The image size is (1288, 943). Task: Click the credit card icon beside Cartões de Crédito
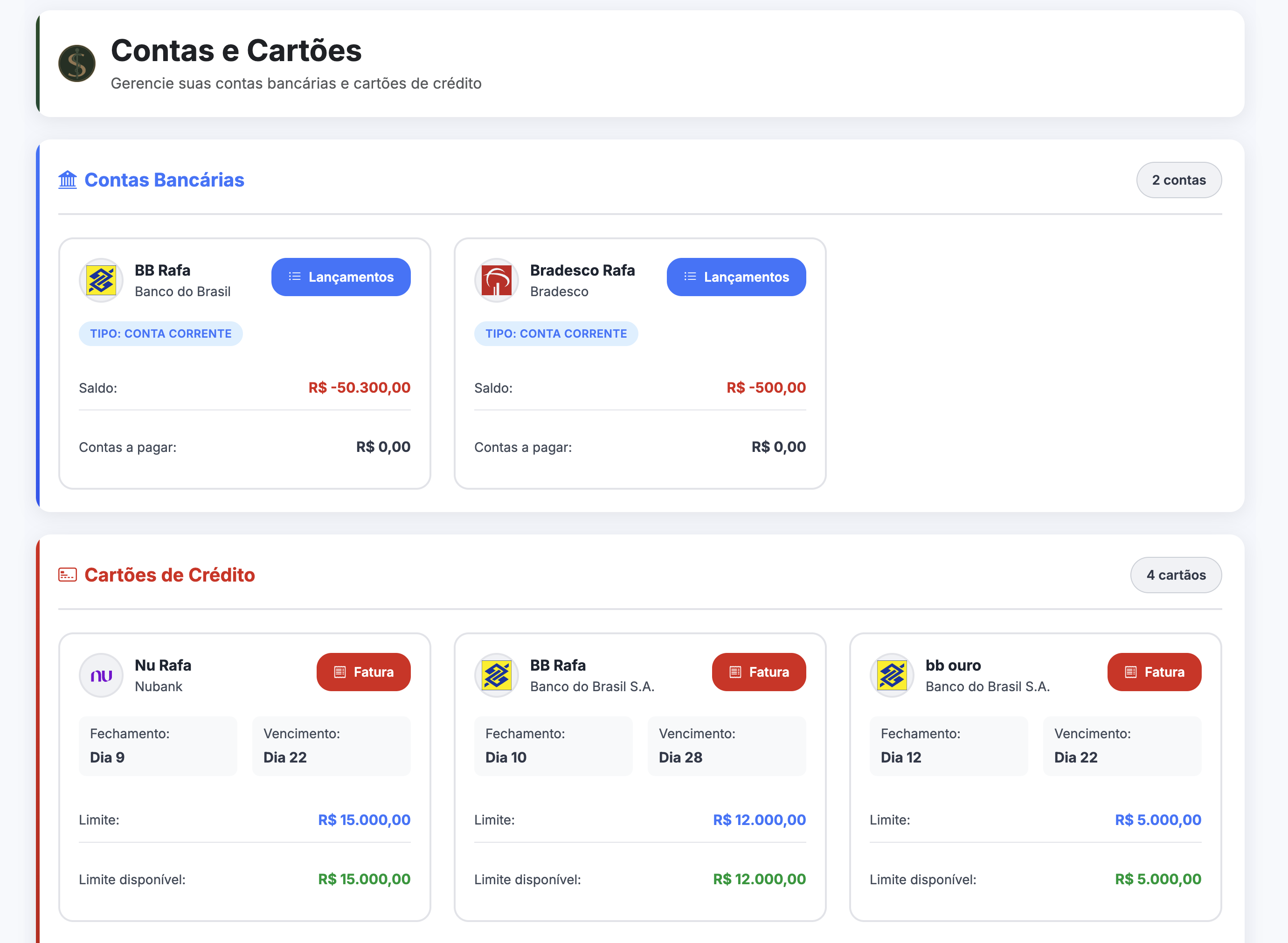pos(67,575)
